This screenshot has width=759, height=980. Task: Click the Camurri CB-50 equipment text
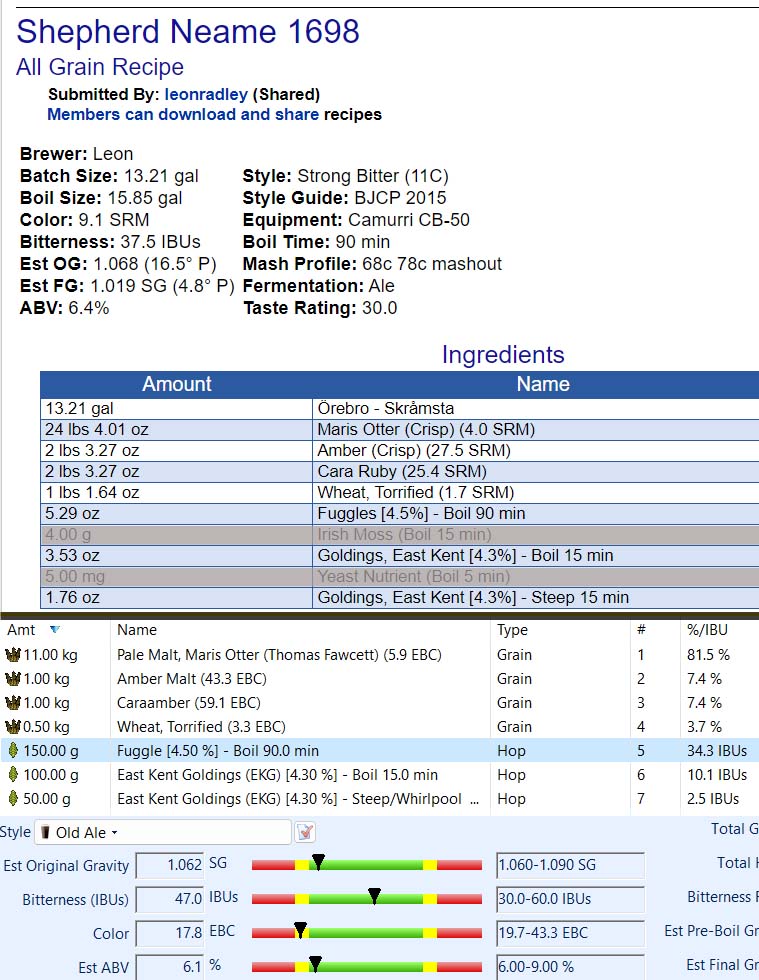pos(409,220)
